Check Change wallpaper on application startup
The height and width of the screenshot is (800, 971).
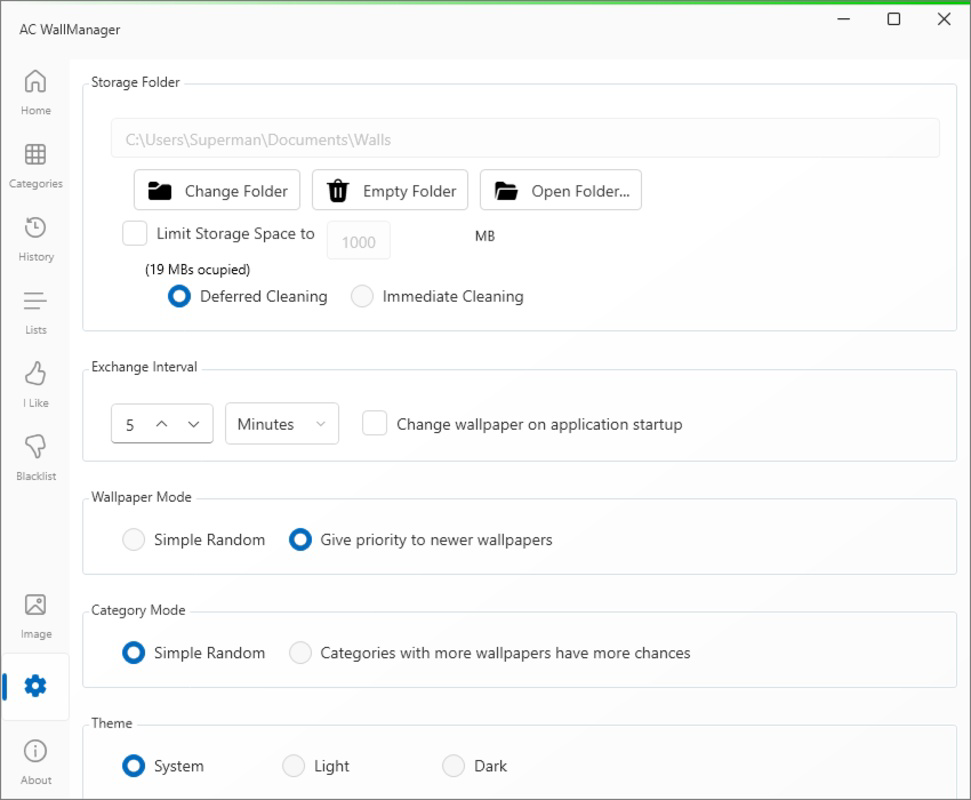click(x=375, y=424)
